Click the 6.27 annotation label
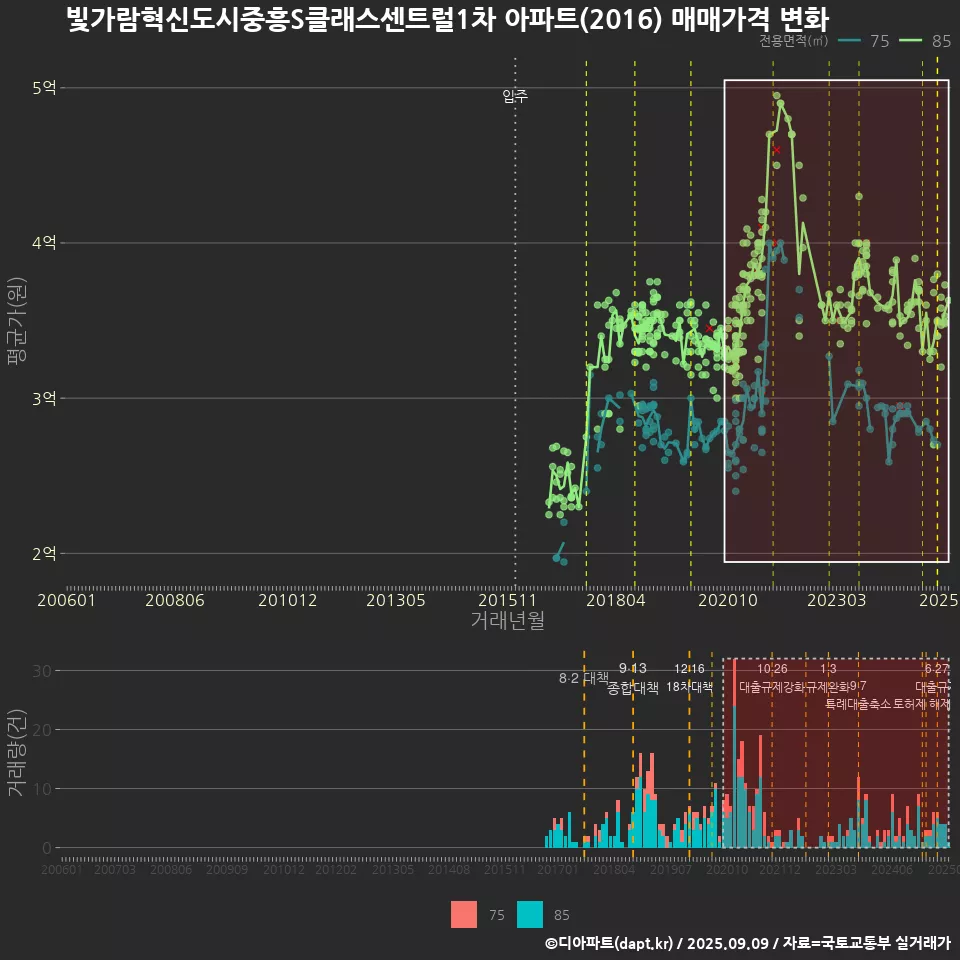The width and height of the screenshot is (960, 960). pos(937,669)
